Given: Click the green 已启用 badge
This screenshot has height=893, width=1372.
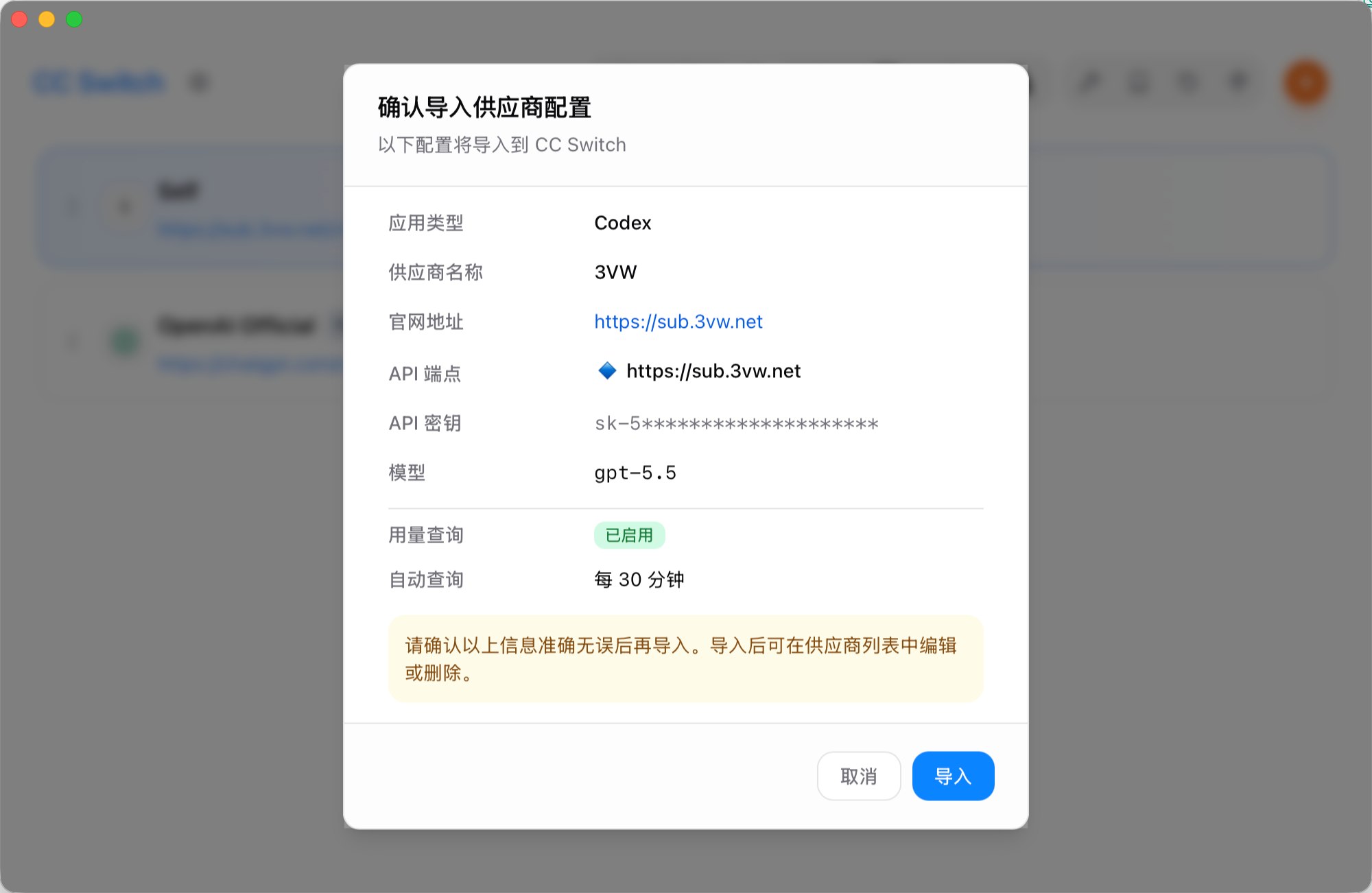Looking at the screenshot, I should point(629,535).
